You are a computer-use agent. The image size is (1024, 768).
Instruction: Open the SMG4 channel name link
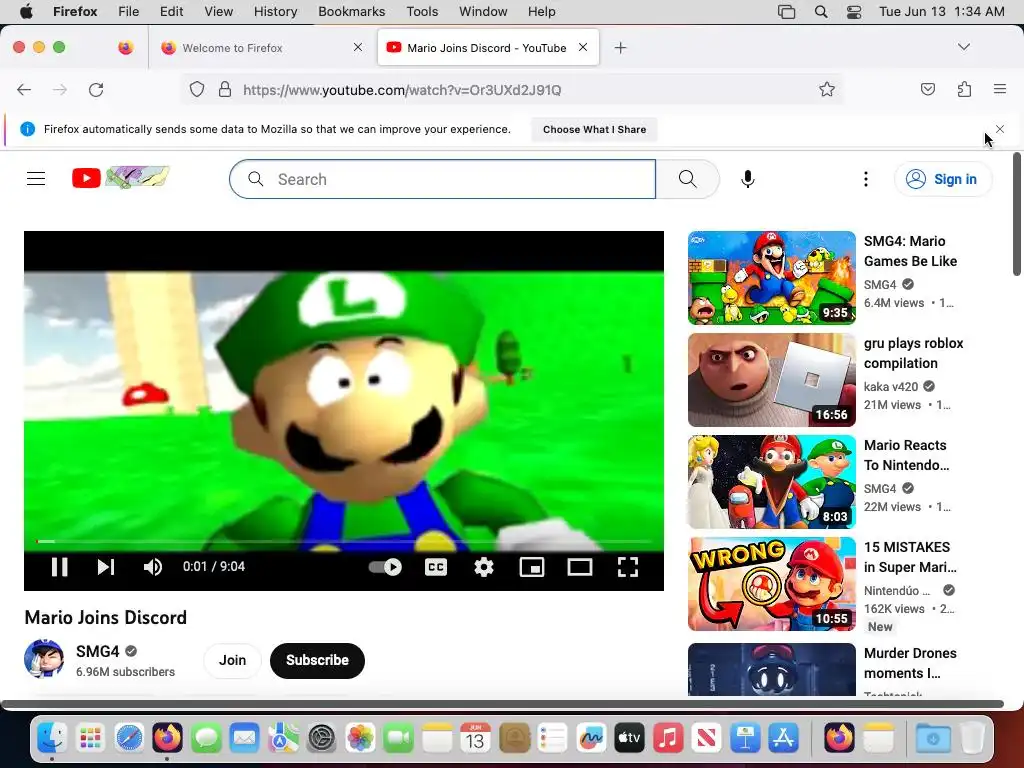(x=98, y=651)
